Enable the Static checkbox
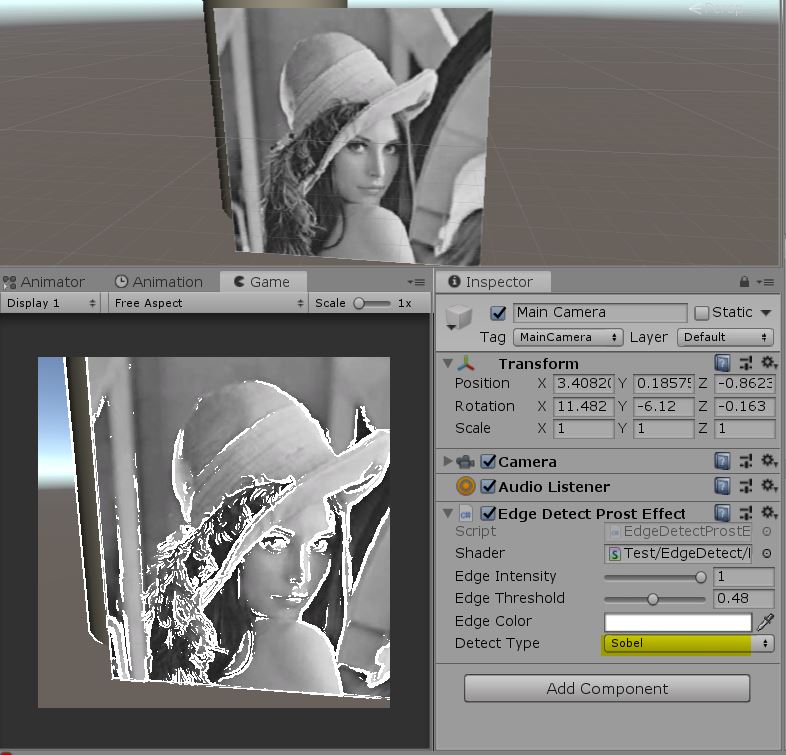This screenshot has width=786, height=755. 701,313
